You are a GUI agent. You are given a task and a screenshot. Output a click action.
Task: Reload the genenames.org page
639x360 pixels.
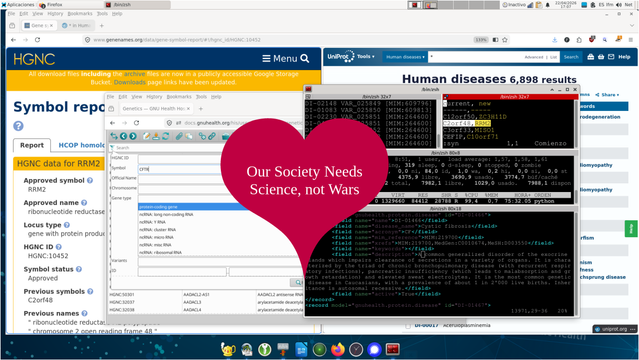coord(37,40)
